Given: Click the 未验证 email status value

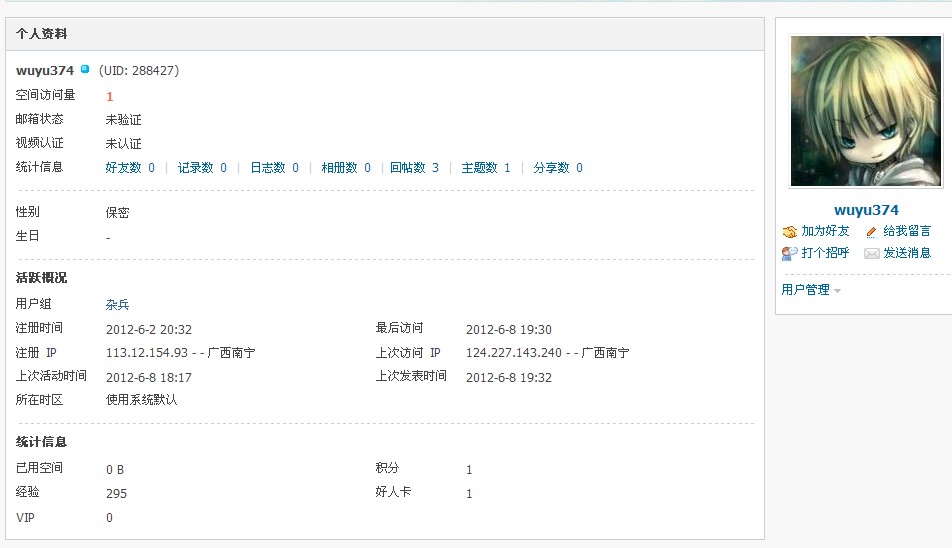Looking at the screenshot, I should pyautogui.click(x=123, y=120).
